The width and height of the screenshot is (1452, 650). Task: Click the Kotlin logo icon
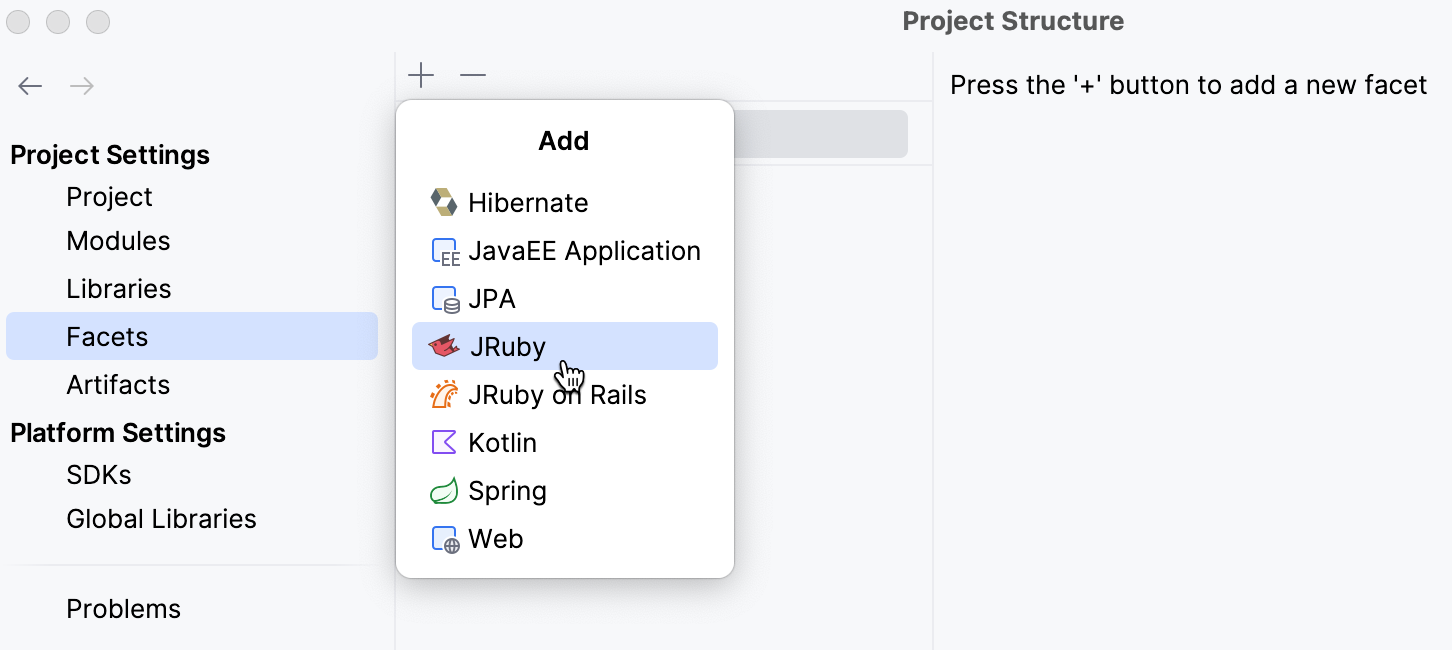[x=444, y=442]
